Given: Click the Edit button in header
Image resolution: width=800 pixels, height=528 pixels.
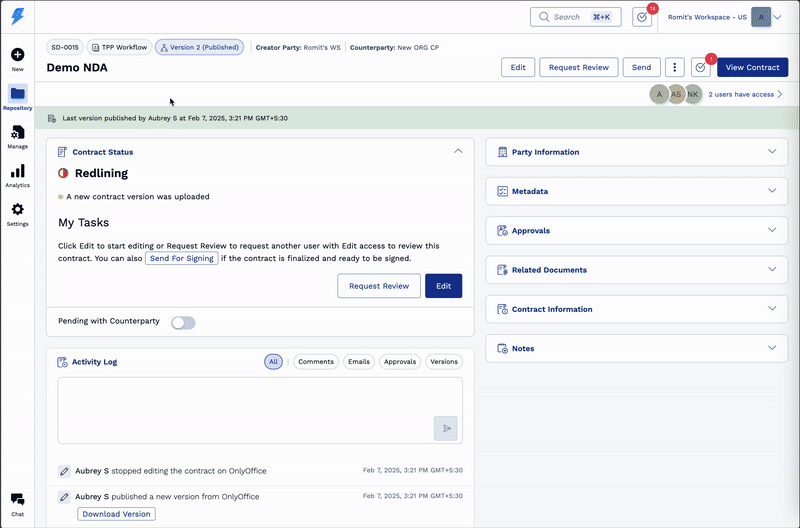Looking at the screenshot, I should click(518, 67).
